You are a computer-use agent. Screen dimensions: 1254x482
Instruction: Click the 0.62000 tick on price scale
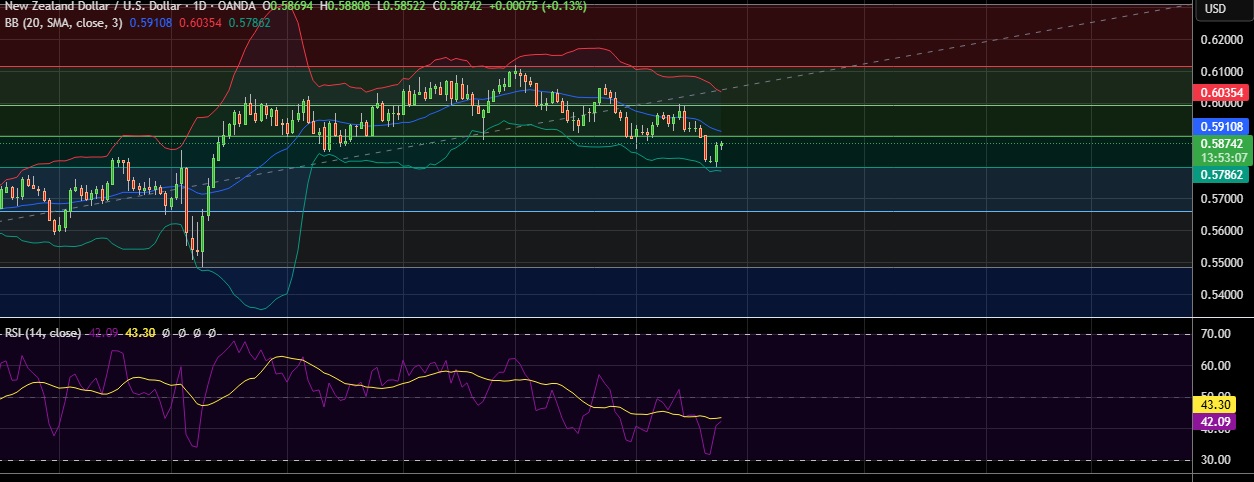(x=1222, y=40)
